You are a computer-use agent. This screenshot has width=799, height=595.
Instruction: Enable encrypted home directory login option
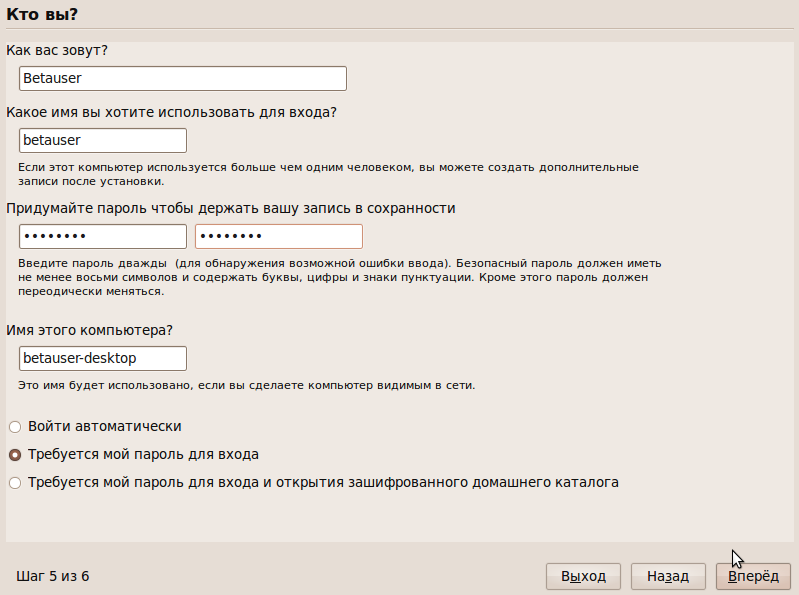click(313, 482)
